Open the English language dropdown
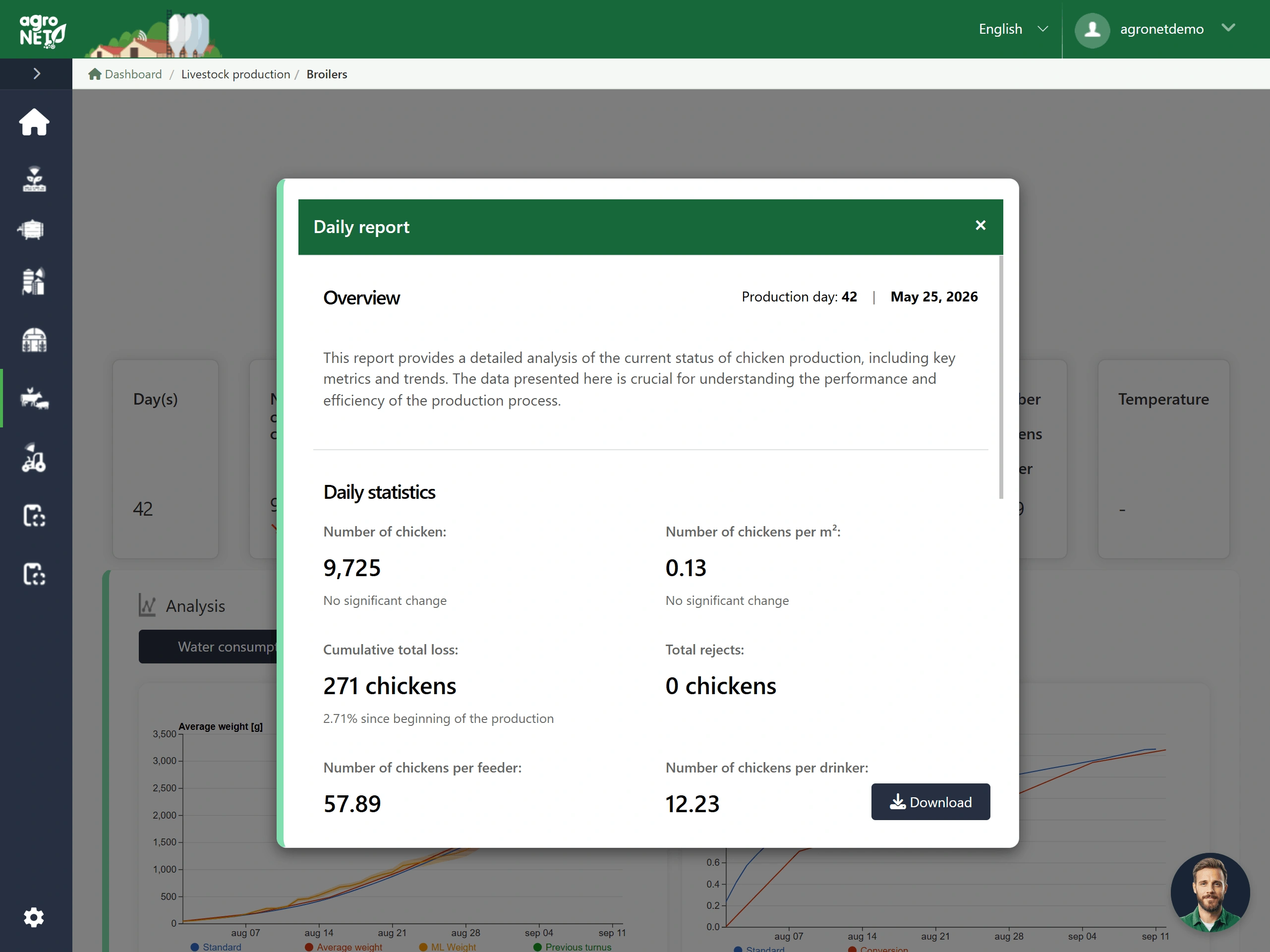This screenshot has width=1270, height=952. (1013, 29)
